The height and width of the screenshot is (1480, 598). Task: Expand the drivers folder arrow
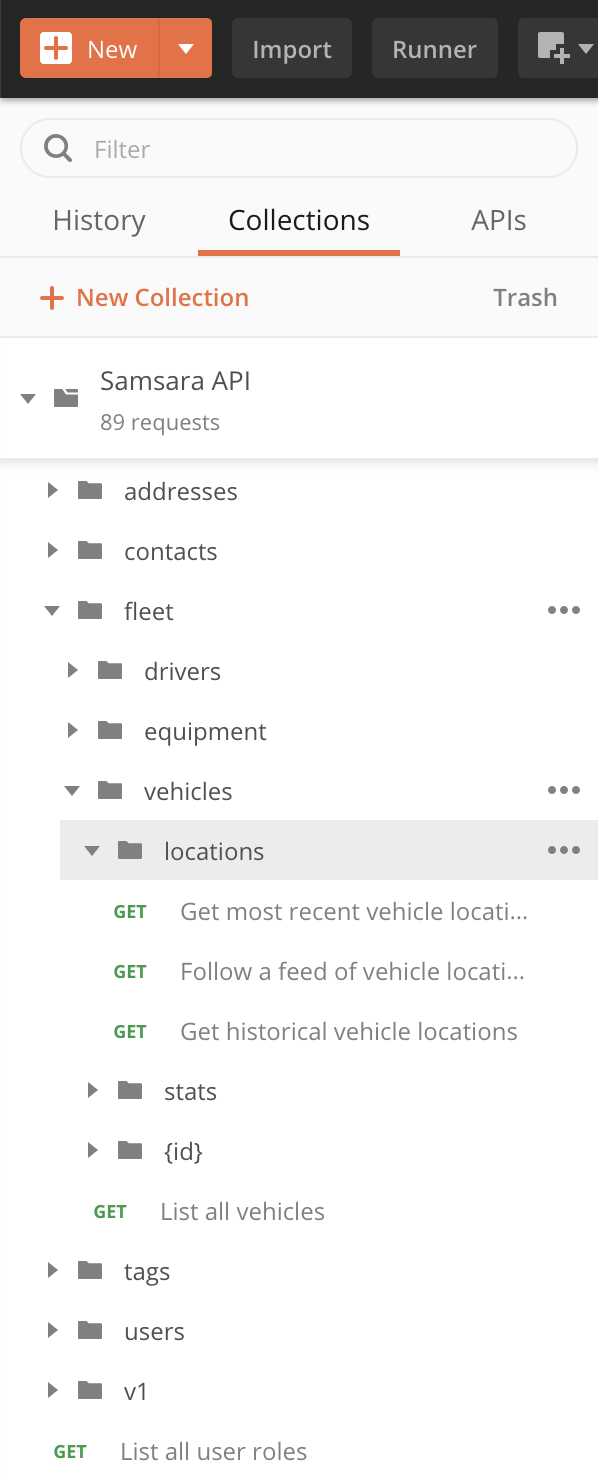(x=72, y=671)
